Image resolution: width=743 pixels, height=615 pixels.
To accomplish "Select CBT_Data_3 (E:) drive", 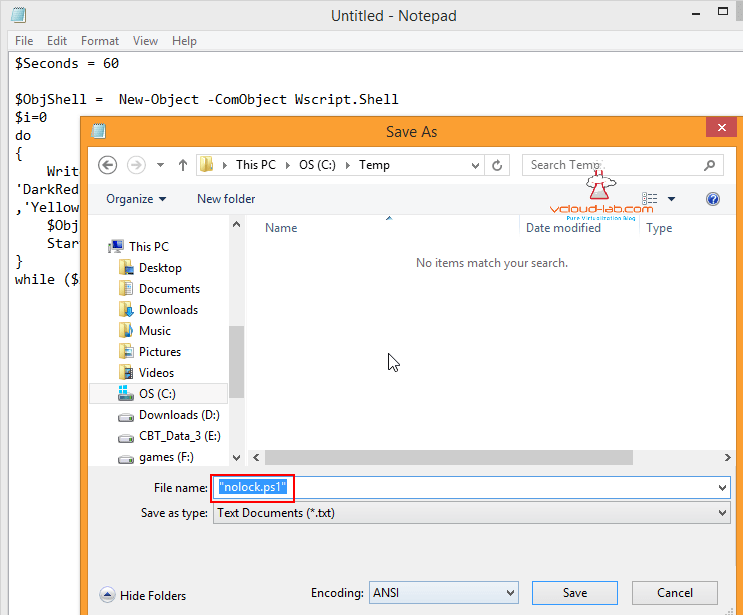I will coord(180,436).
